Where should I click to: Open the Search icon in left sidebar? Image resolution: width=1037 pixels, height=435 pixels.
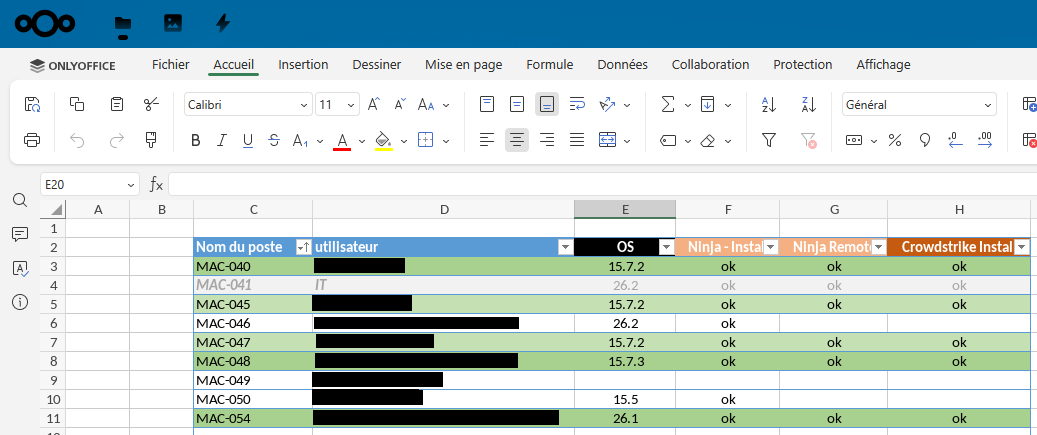click(20, 200)
